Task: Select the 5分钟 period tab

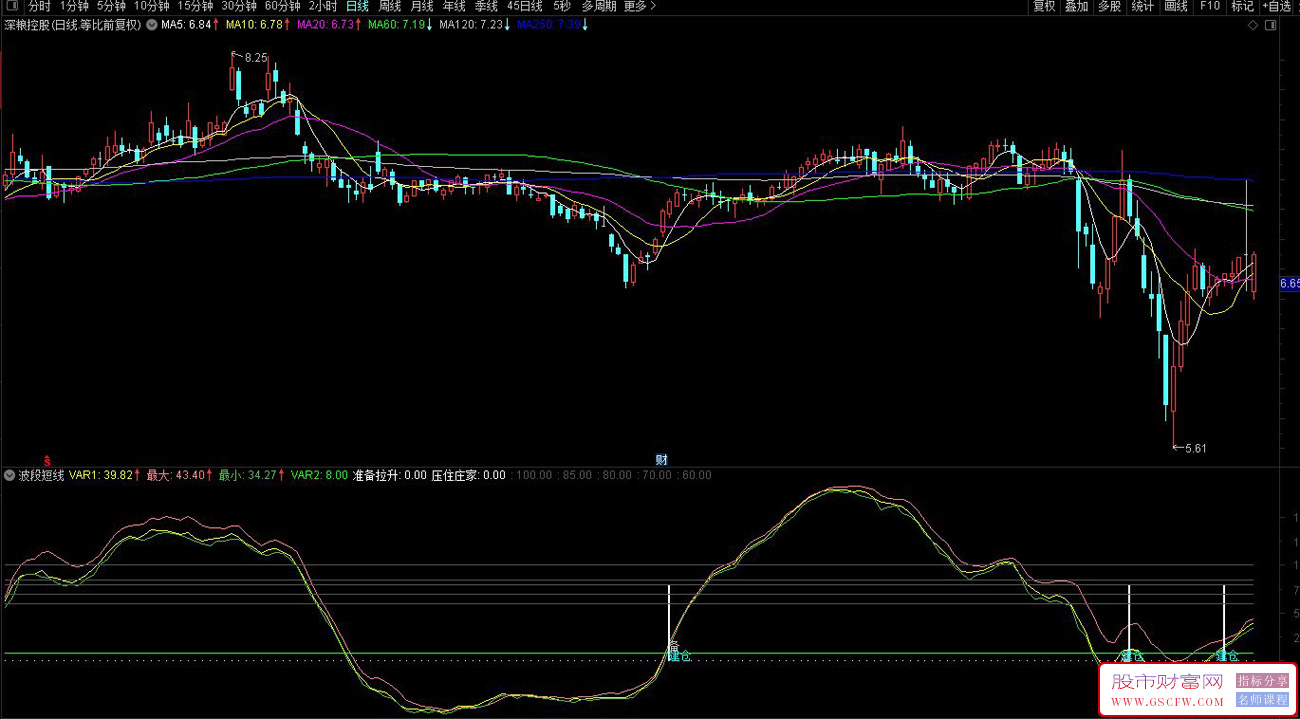Action: coord(111,6)
